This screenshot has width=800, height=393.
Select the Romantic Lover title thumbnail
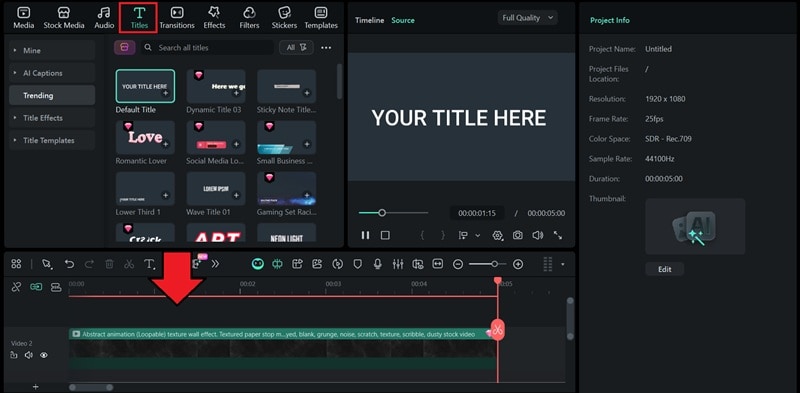click(x=145, y=137)
